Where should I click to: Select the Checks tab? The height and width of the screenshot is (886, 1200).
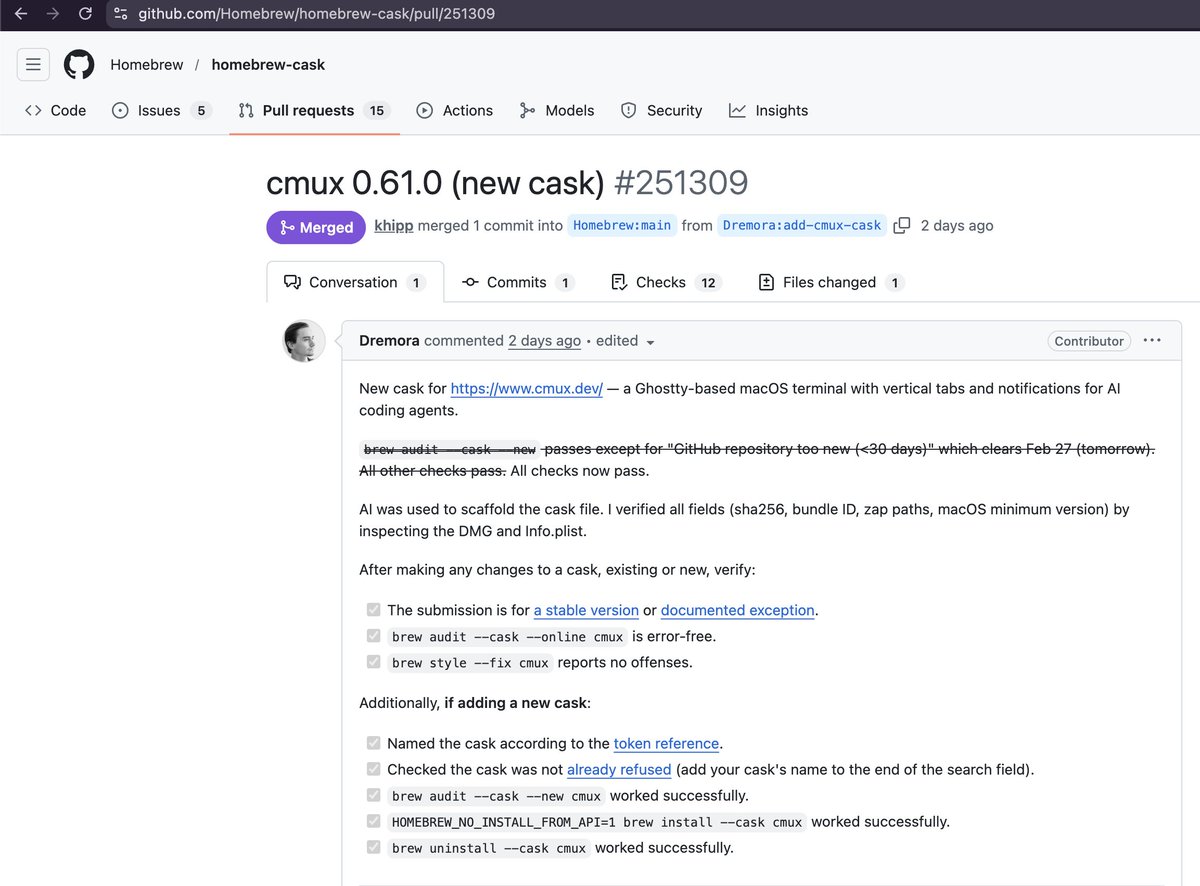click(x=665, y=283)
